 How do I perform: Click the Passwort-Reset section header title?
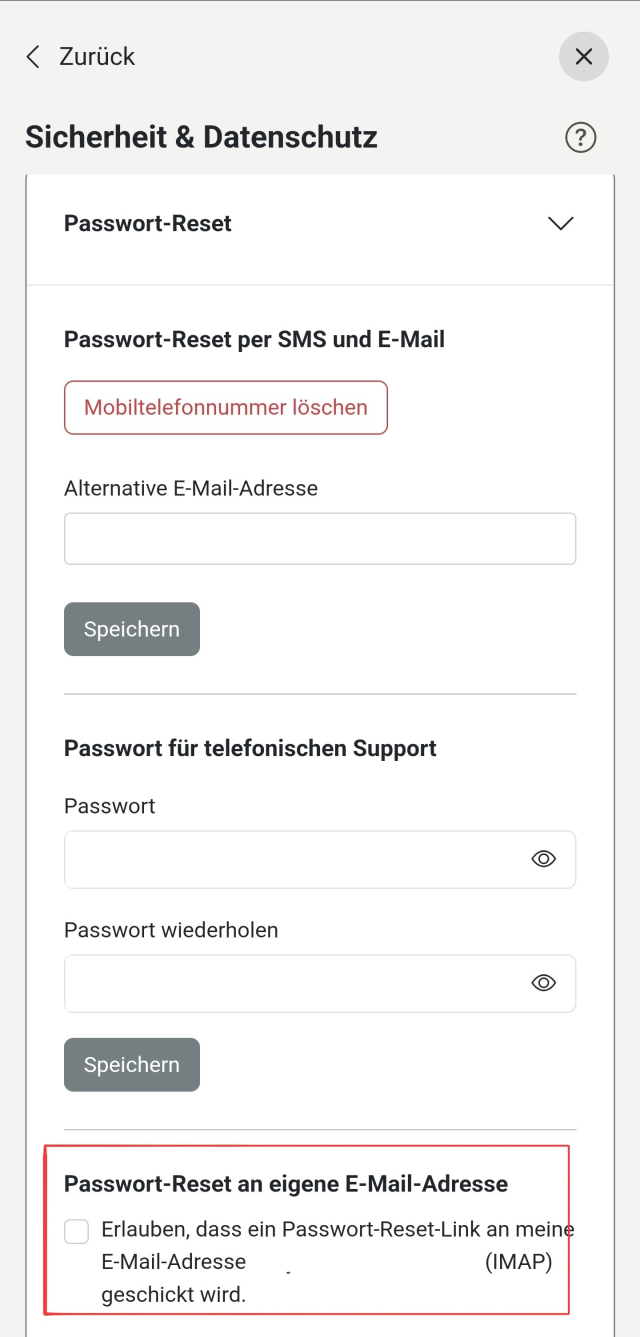tap(148, 224)
